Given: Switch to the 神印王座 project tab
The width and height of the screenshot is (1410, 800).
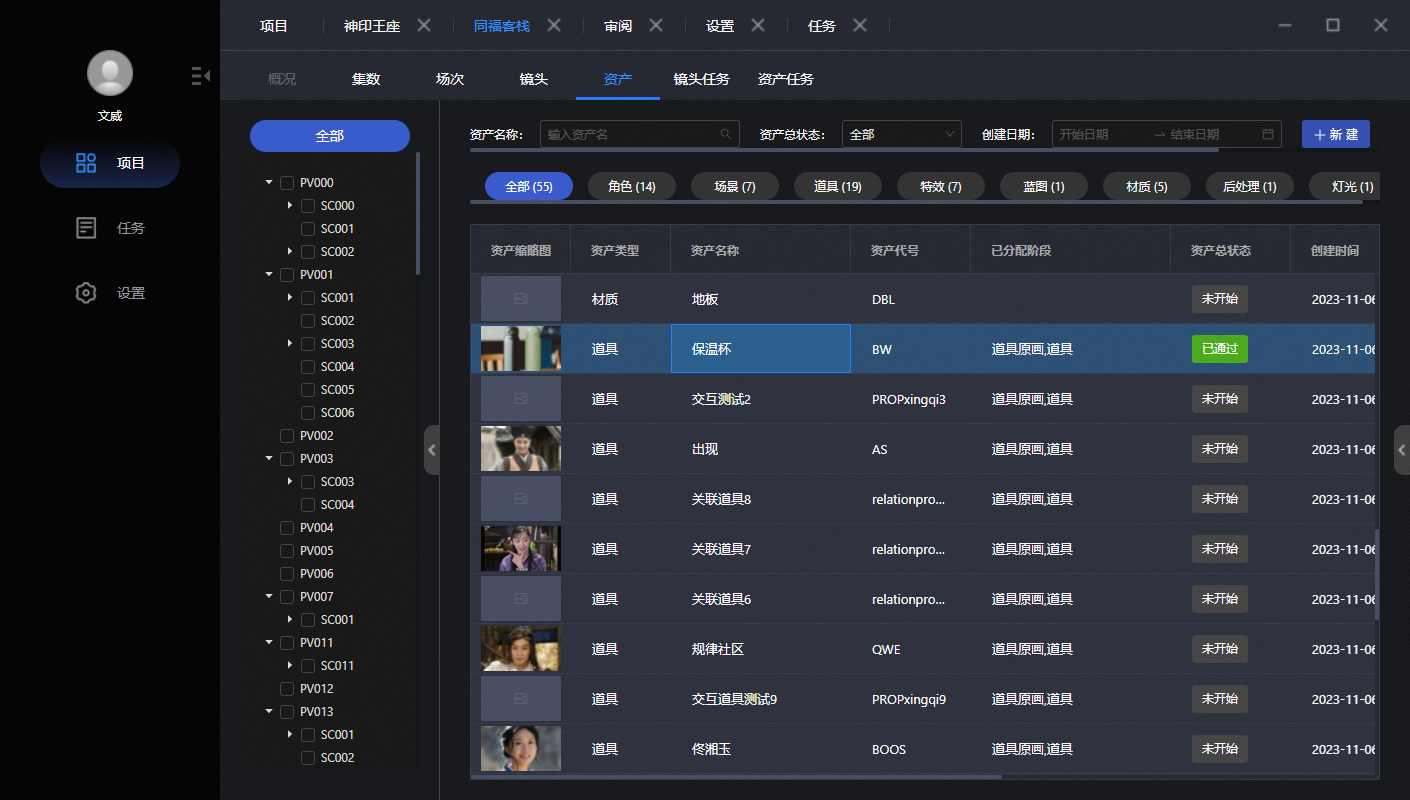Looking at the screenshot, I should point(372,26).
